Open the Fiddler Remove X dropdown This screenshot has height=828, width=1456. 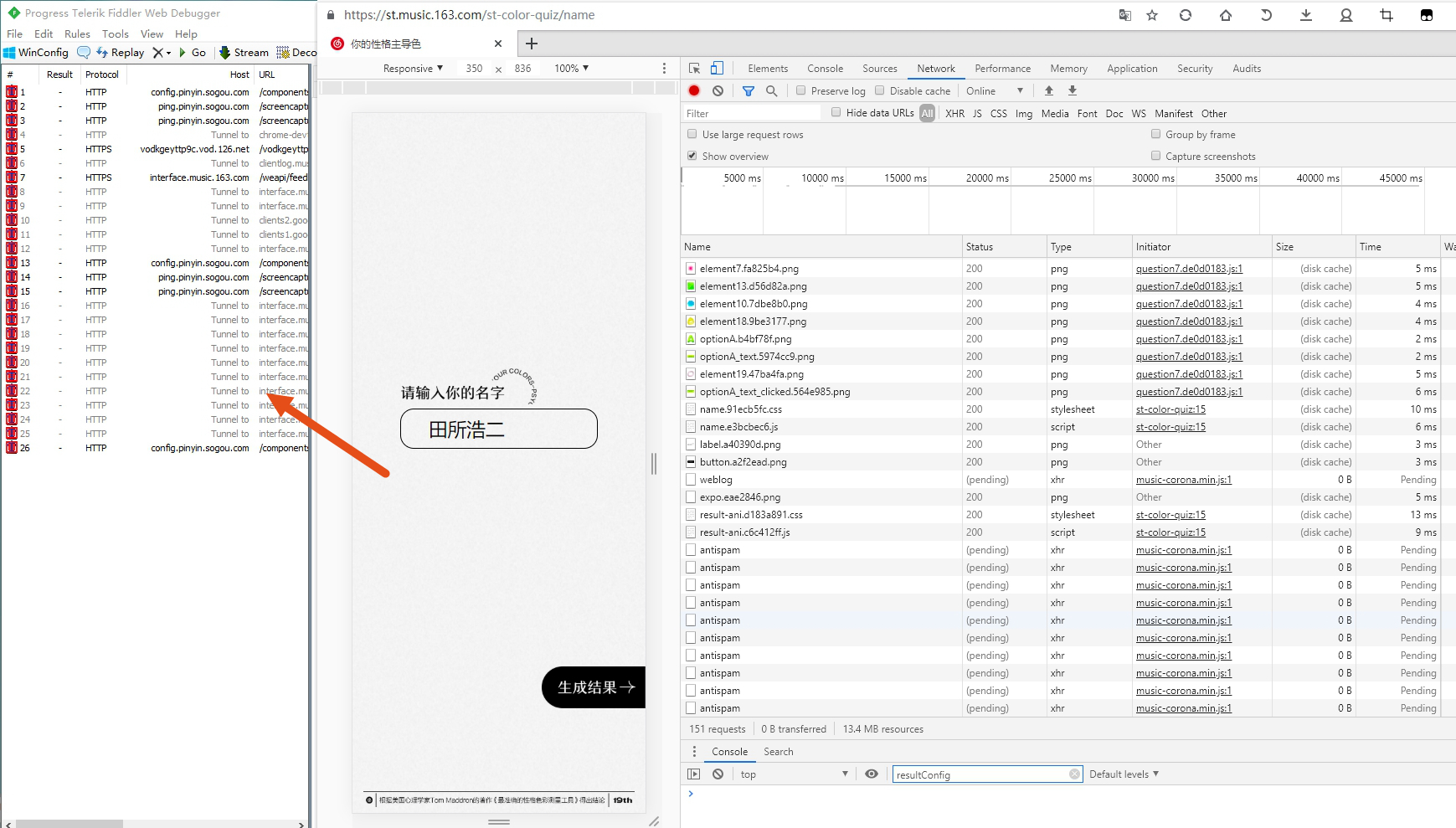point(162,52)
